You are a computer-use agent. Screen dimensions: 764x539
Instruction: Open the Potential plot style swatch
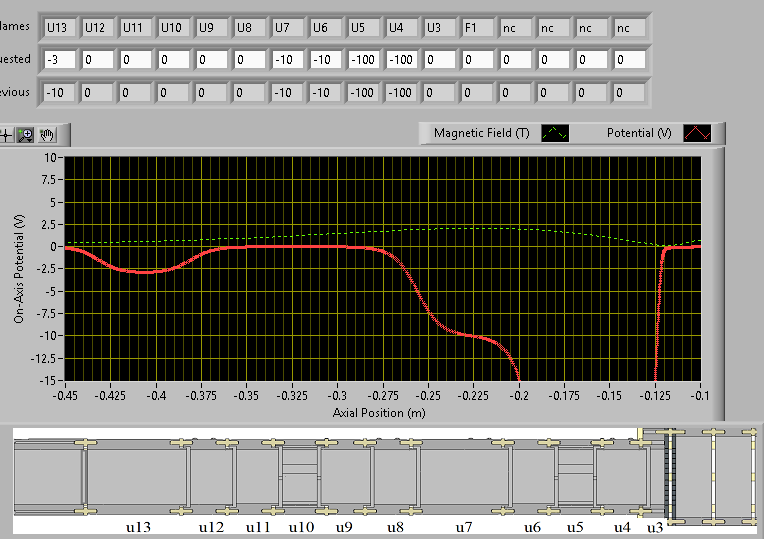click(x=697, y=133)
